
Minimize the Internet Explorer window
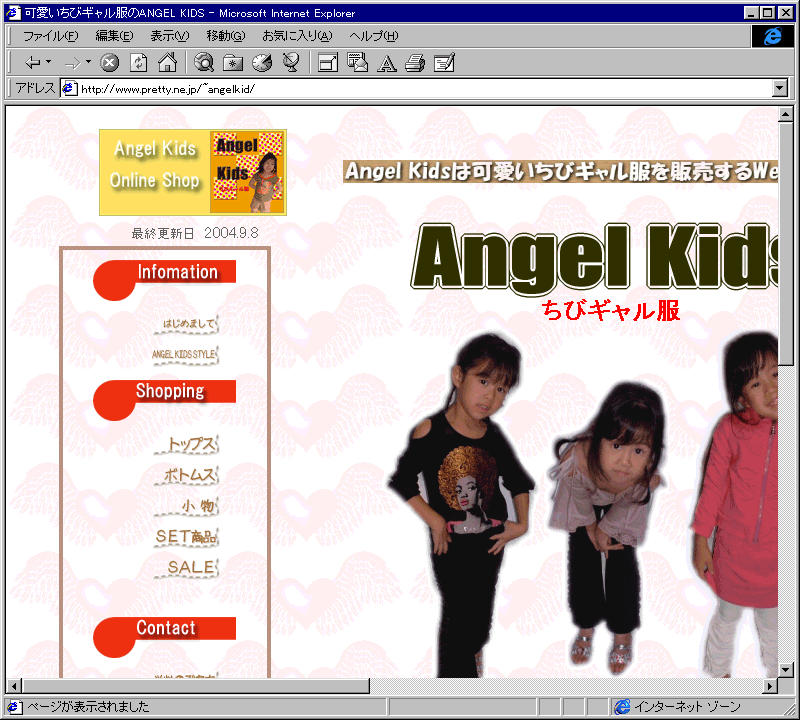pos(751,13)
